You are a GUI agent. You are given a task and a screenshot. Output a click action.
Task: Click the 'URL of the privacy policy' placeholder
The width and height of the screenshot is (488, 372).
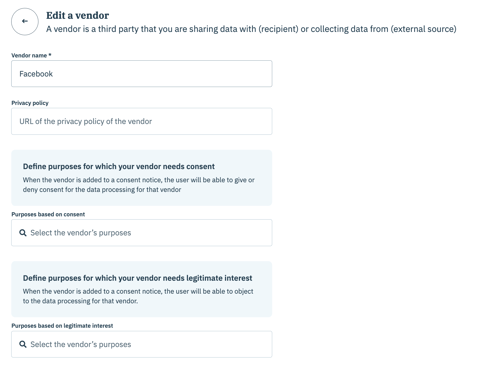pyautogui.click(x=86, y=121)
